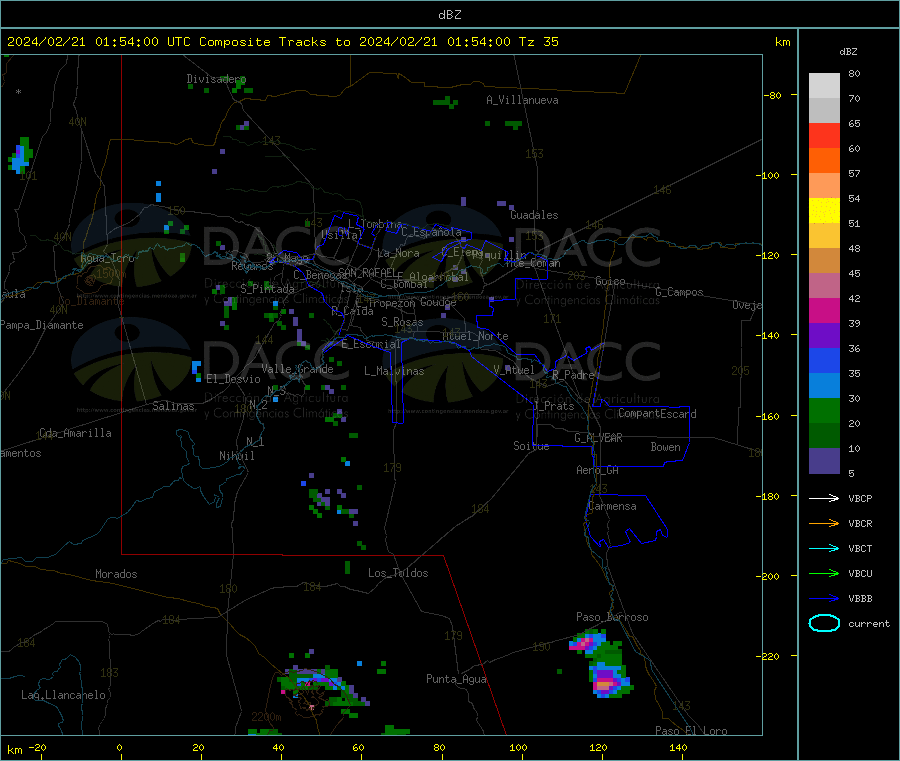
Task: Click the 'S_Pintada' map label
Action: (x=267, y=289)
